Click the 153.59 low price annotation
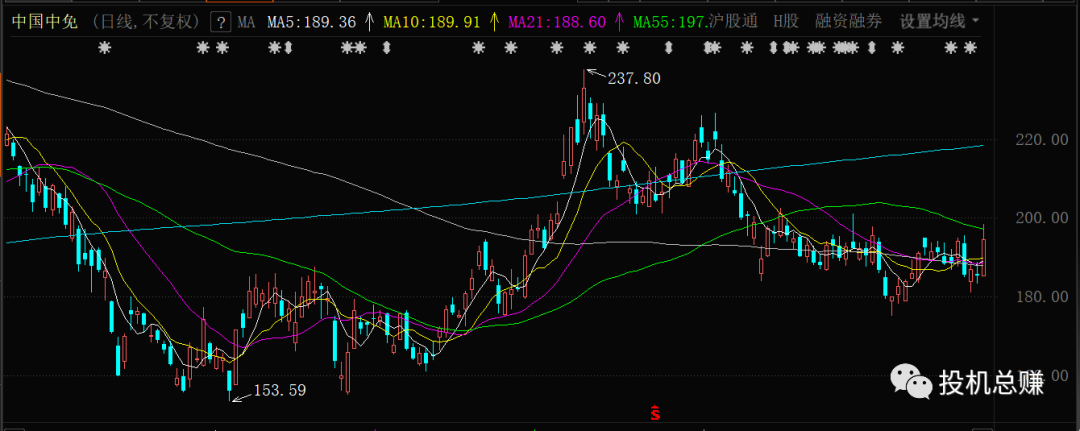Image resolution: width=1080 pixels, height=431 pixels. [x=279, y=391]
